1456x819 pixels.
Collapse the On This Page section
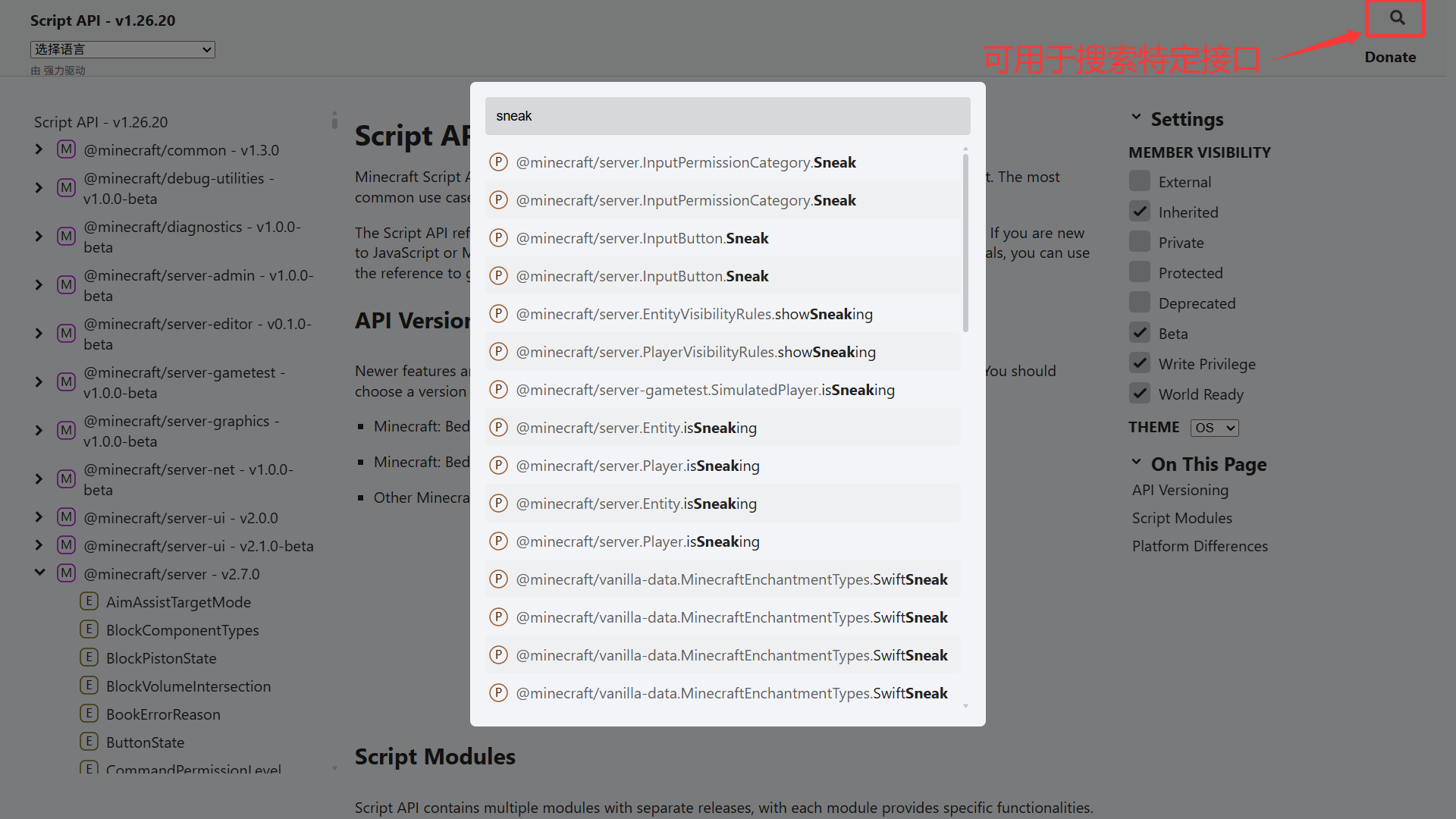coord(1136,463)
